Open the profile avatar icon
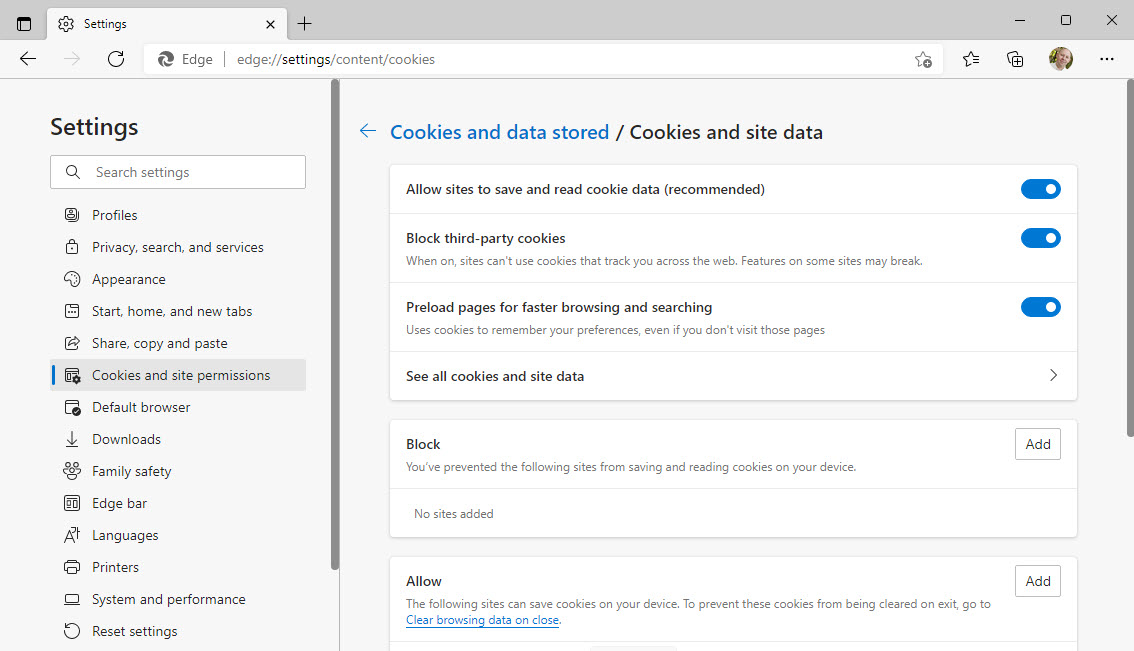Screen dimensions: 1134x651 (x=1061, y=59)
